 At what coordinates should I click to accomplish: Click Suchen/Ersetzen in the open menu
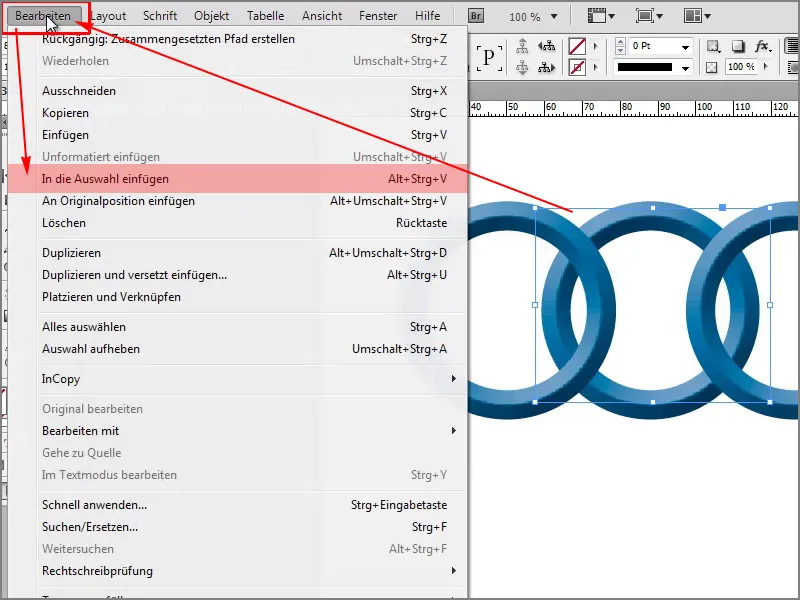[x=150, y=523]
